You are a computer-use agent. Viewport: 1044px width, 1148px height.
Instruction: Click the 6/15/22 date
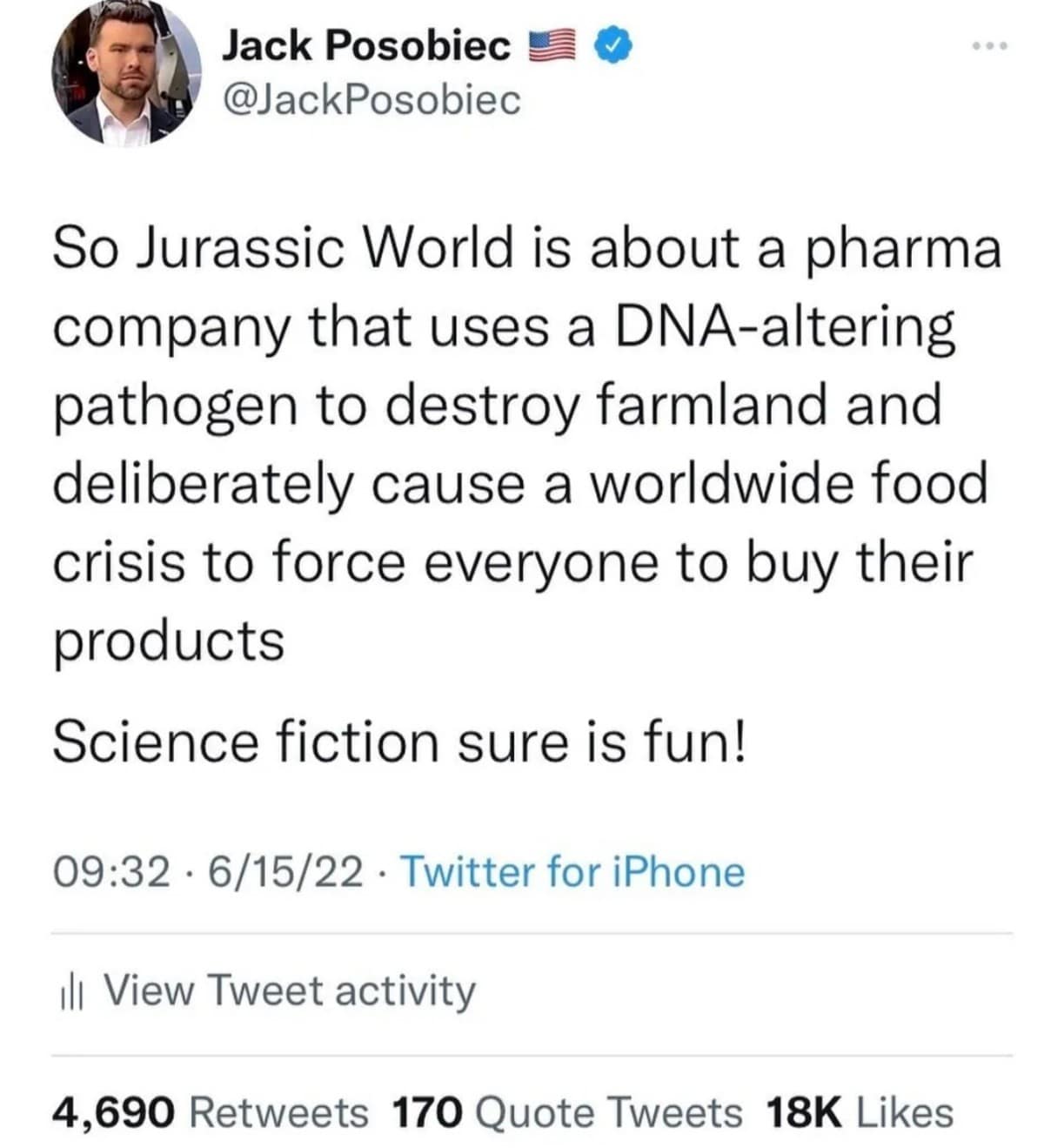284,872
